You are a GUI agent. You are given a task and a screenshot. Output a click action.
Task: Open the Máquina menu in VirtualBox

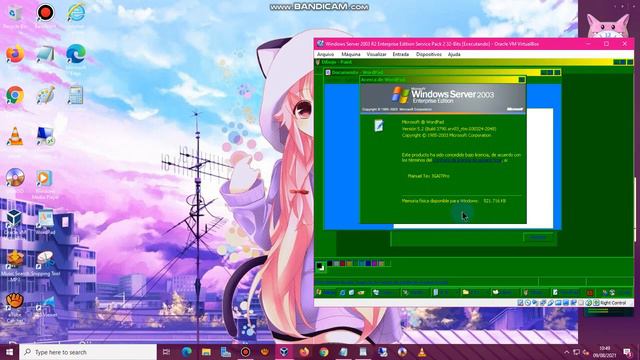tap(351, 54)
